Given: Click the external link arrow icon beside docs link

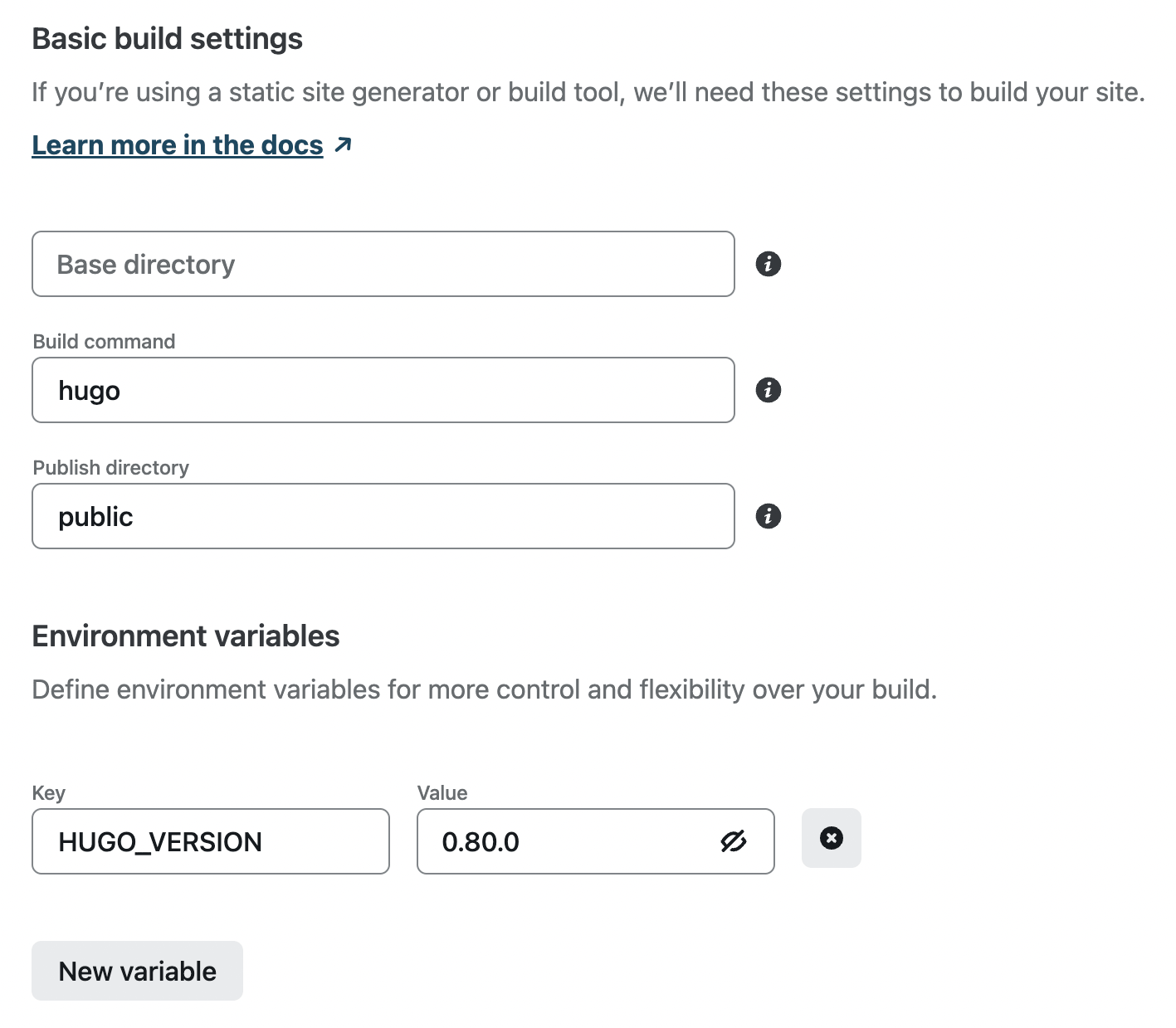Looking at the screenshot, I should 343,145.
